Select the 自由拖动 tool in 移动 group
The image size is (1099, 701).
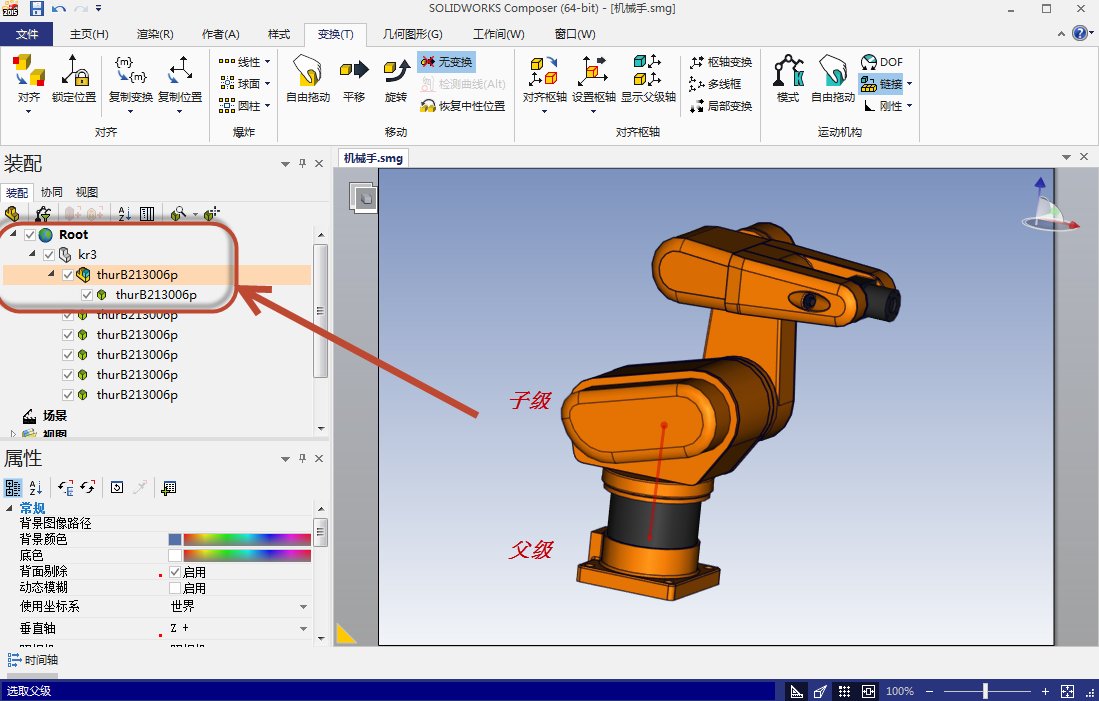[307, 79]
